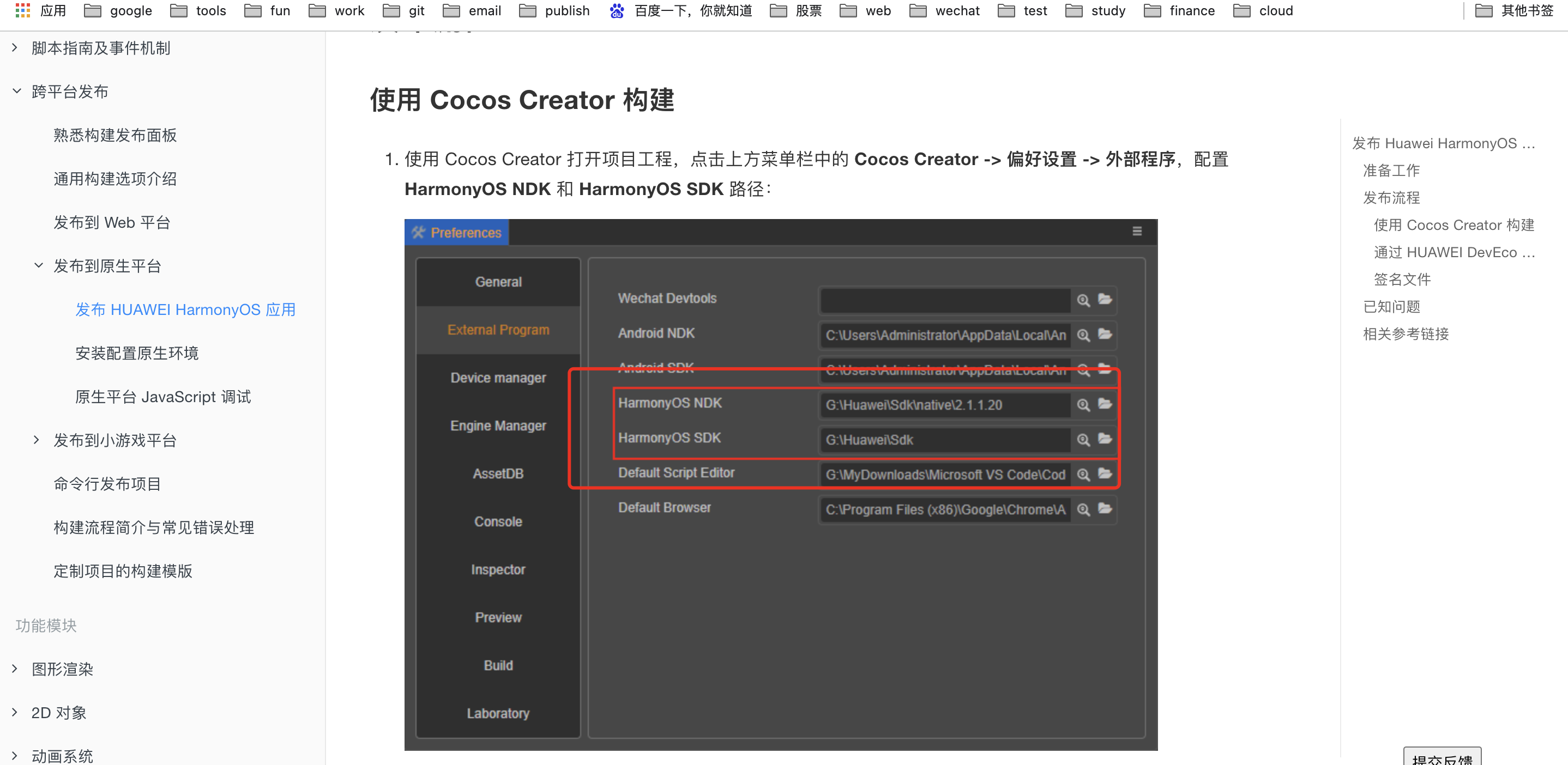Click folder icon beside HarmonyOS SDK path
This screenshot has height=765, width=1568.
point(1105,439)
